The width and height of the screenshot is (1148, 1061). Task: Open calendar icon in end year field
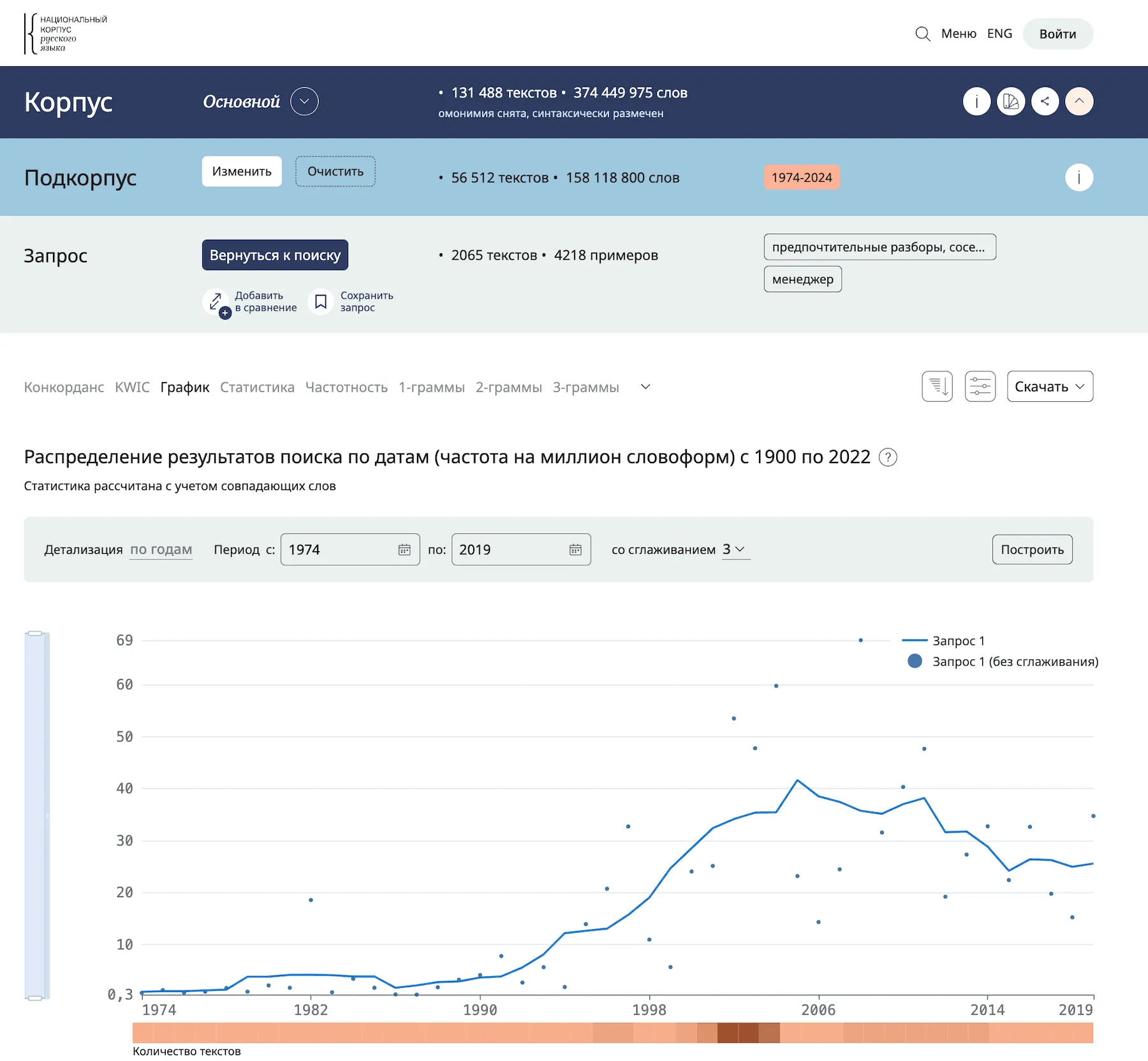coord(575,550)
